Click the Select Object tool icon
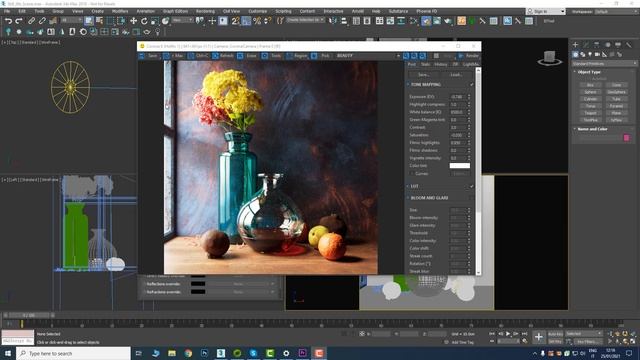The width and height of the screenshot is (640, 360). pyautogui.click(x=89, y=21)
